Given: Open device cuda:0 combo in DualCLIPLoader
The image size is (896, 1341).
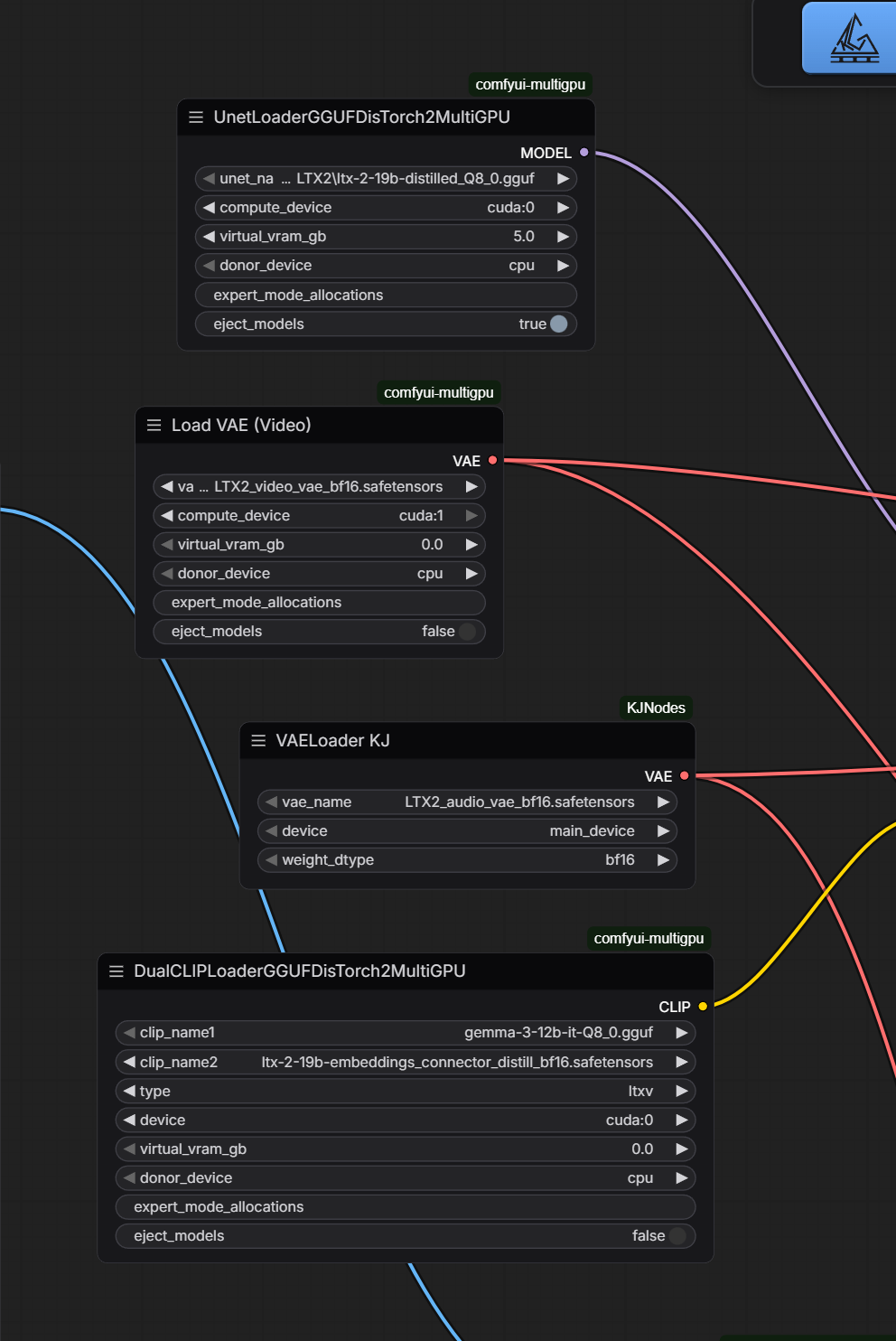Looking at the screenshot, I should (x=406, y=1121).
